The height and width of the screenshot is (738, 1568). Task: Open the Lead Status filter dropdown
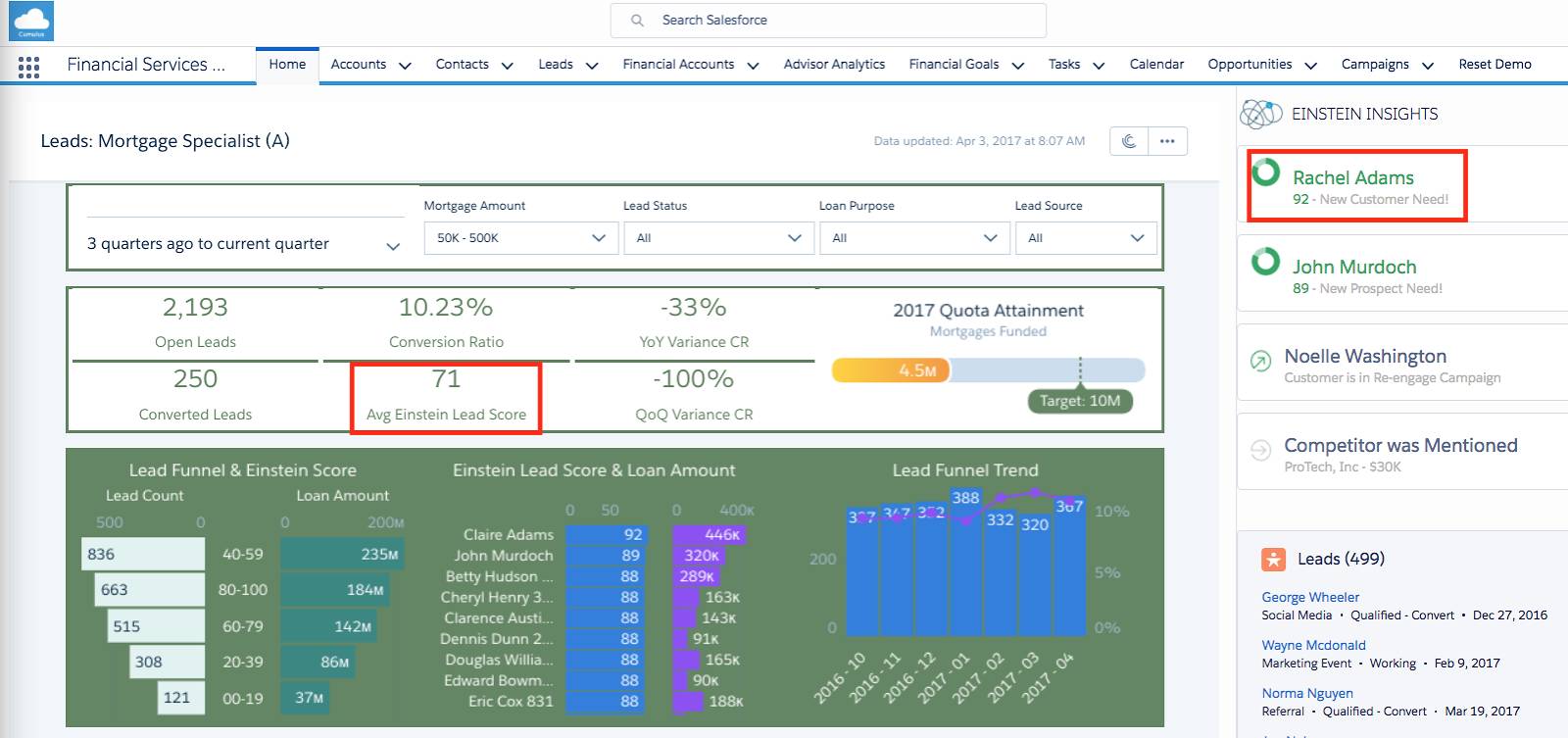718,238
